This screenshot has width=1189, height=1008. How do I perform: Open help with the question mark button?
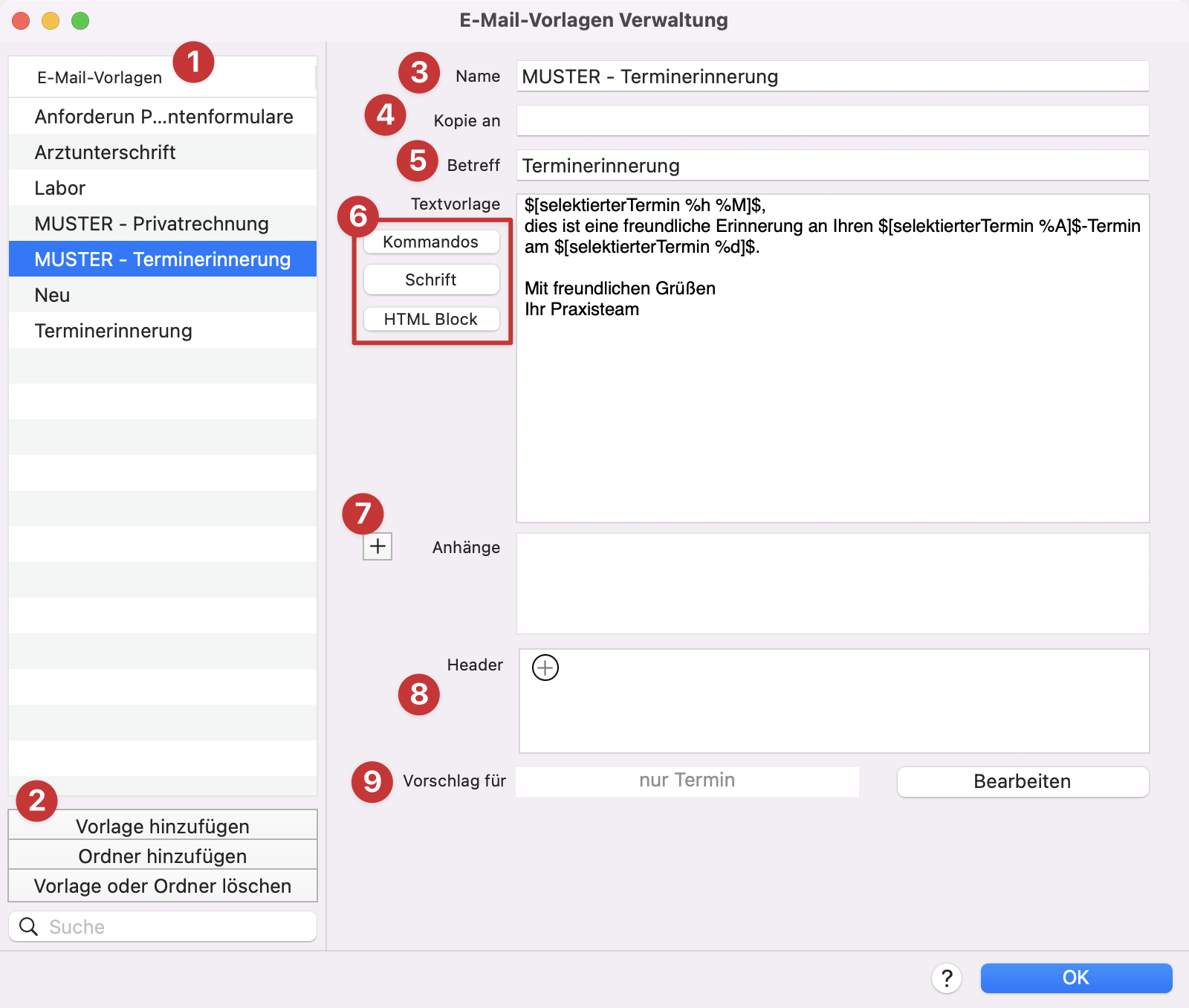tap(947, 978)
